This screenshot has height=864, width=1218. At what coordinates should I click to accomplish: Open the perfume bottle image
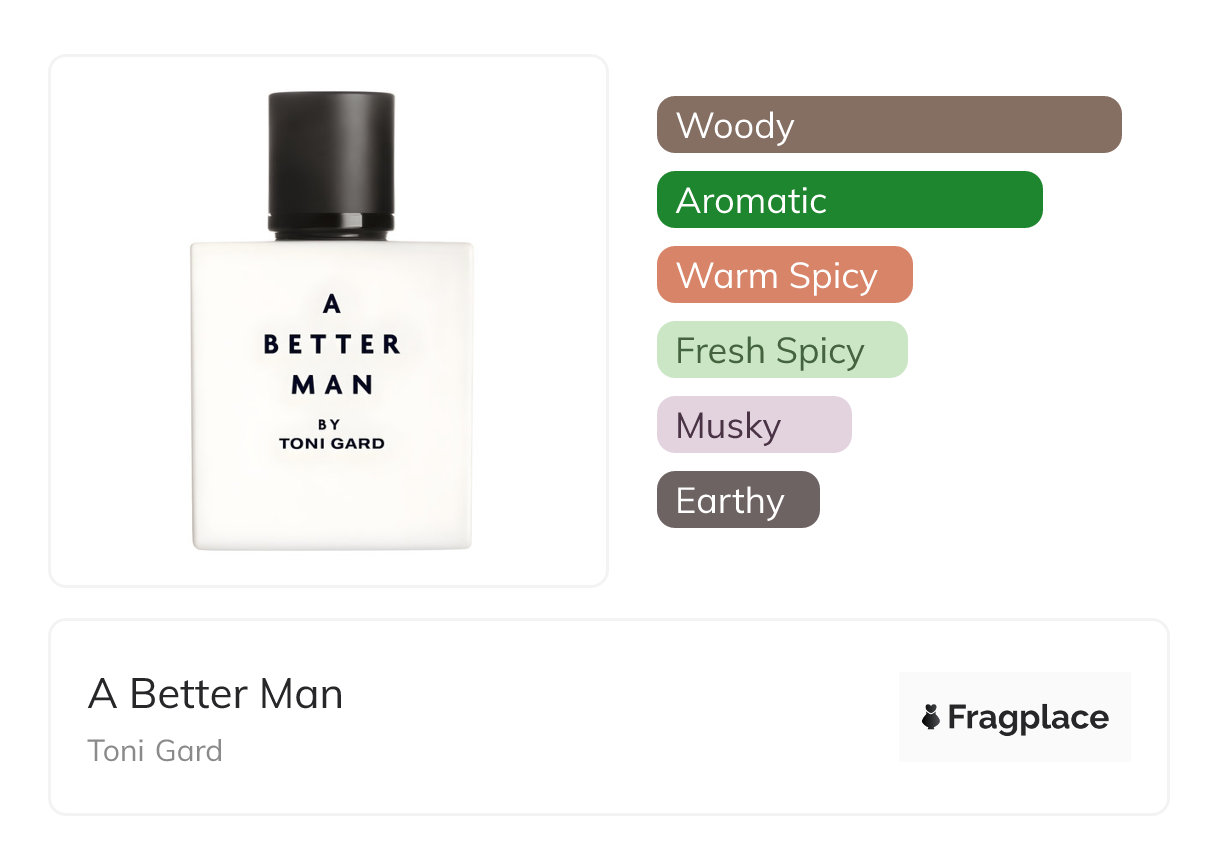click(331, 321)
